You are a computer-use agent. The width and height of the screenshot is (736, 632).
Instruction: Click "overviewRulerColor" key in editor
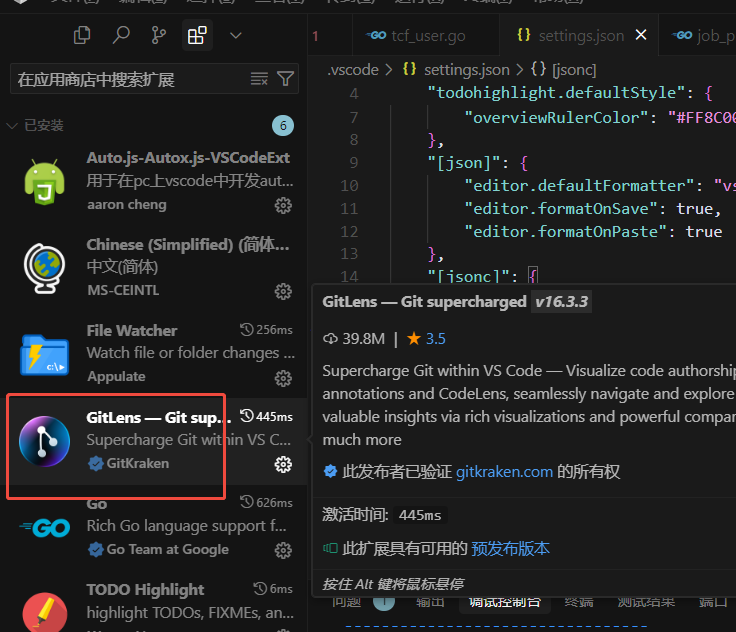pyautogui.click(x=560, y=117)
